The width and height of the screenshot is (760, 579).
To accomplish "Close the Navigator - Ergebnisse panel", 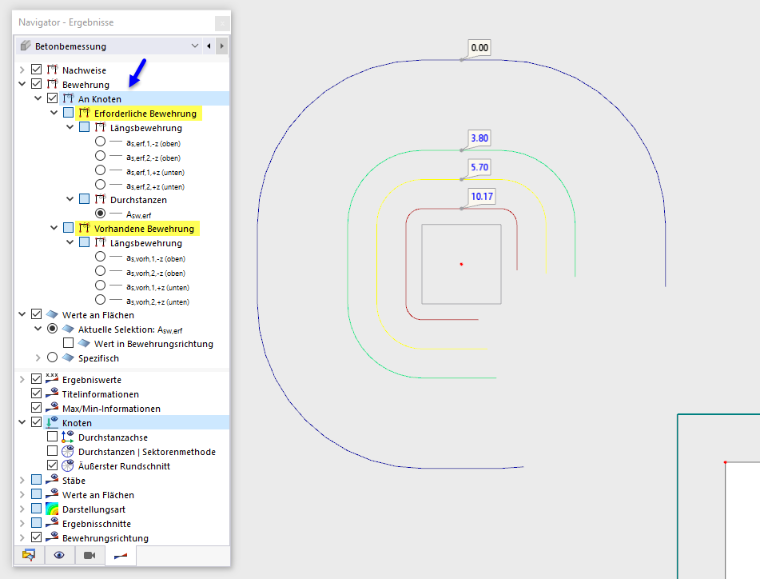I will point(222,22).
